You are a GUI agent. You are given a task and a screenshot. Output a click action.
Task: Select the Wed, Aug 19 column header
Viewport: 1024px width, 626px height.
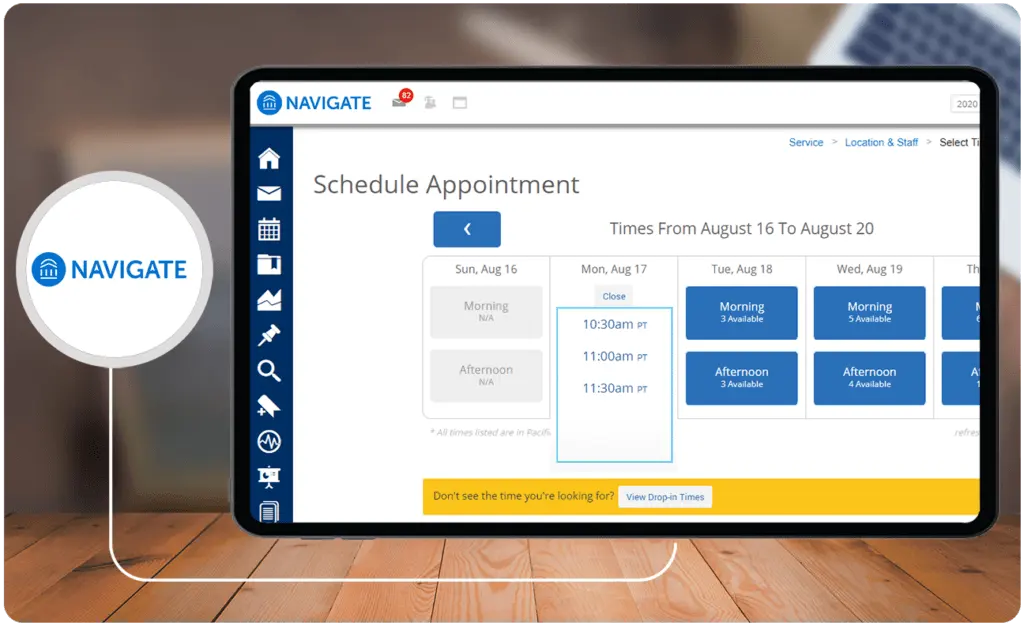(869, 269)
